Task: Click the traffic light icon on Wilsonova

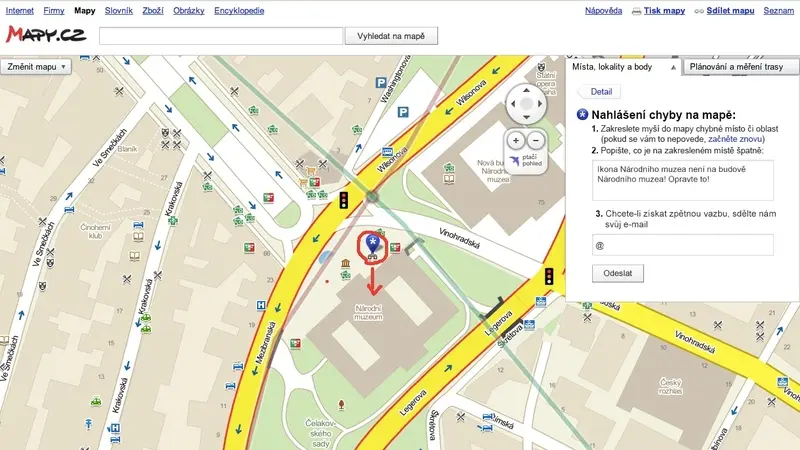Action: point(344,200)
